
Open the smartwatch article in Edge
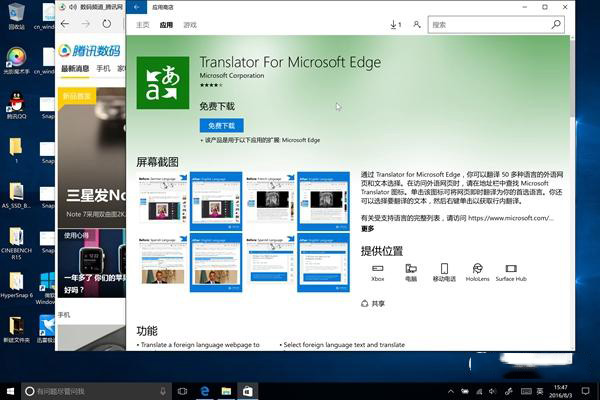92,263
